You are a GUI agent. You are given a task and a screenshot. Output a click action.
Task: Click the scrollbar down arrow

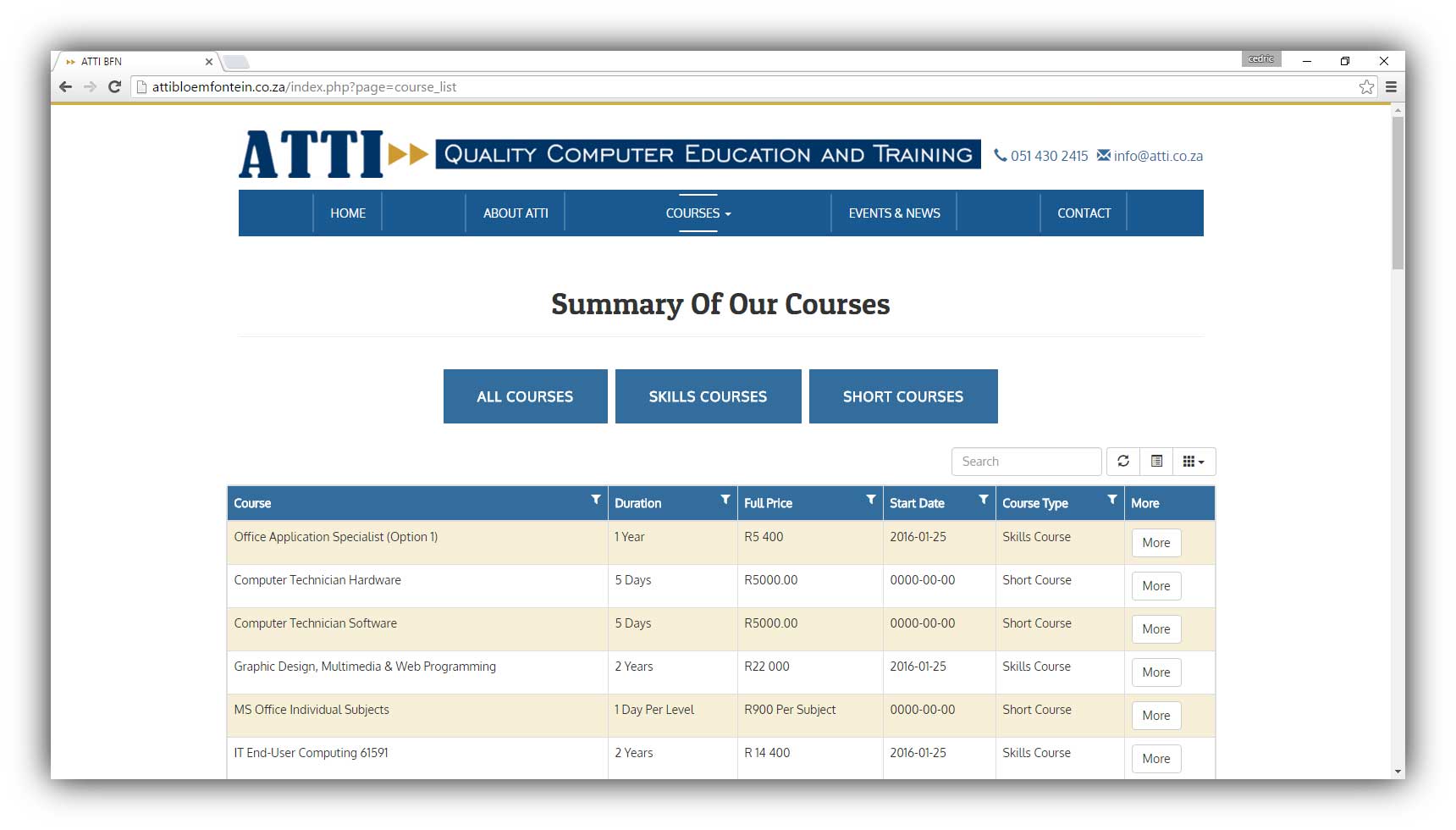pyautogui.click(x=1397, y=772)
